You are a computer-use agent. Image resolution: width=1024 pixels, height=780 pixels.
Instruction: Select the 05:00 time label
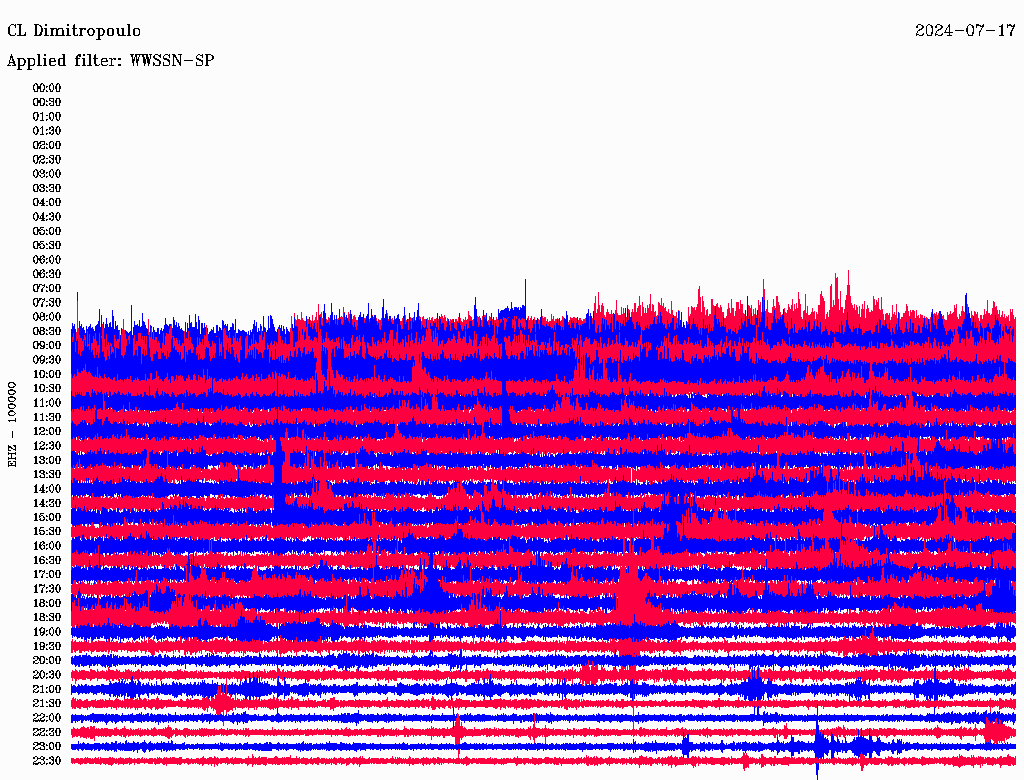coord(47,231)
